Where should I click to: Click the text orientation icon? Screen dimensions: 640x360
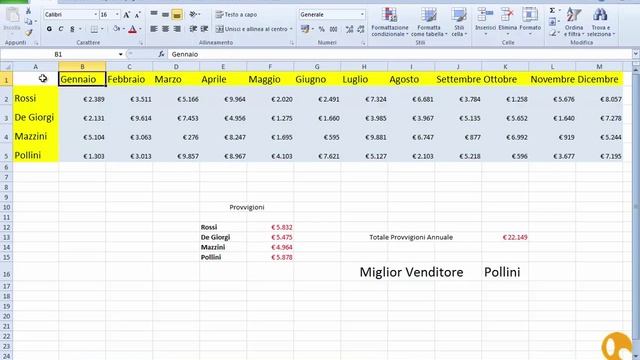pos(193,14)
